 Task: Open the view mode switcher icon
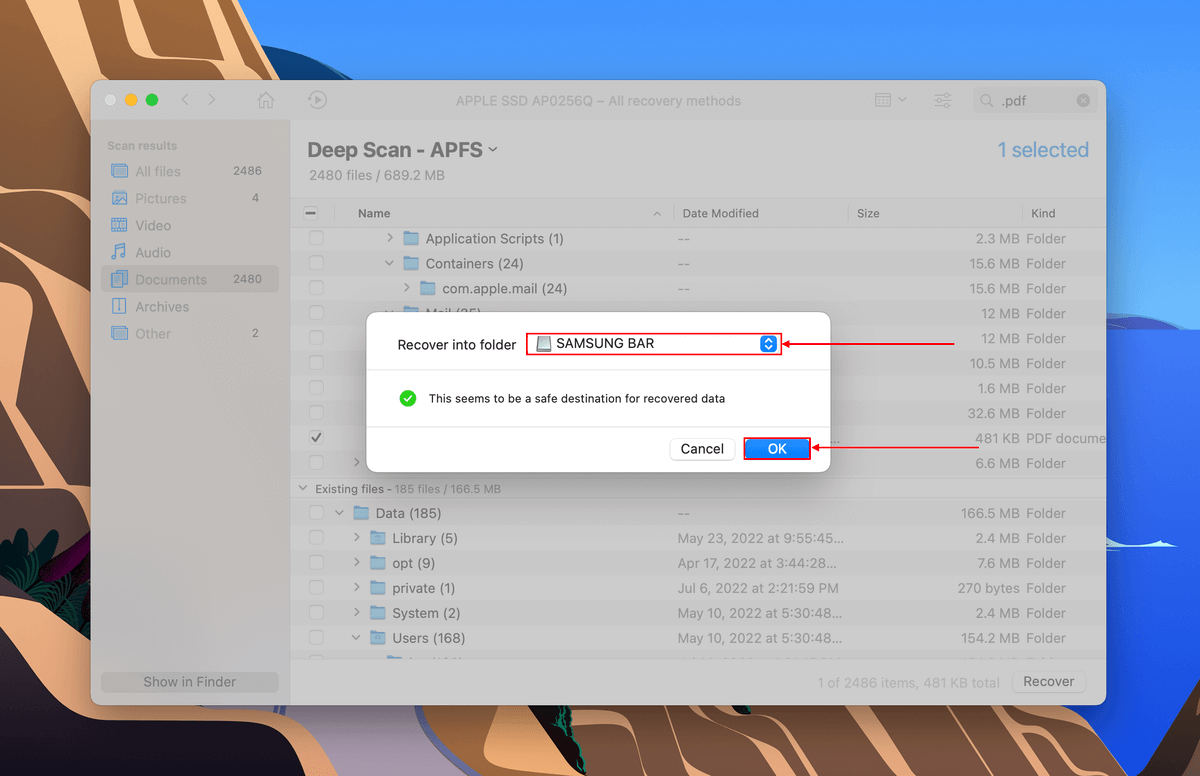890,100
